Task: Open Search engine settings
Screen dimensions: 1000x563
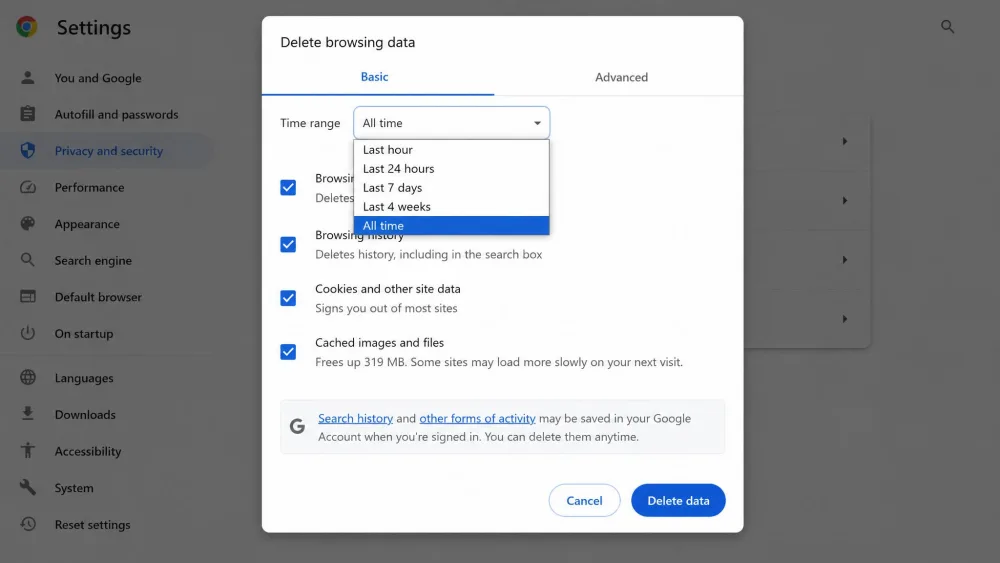Action: tap(93, 260)
